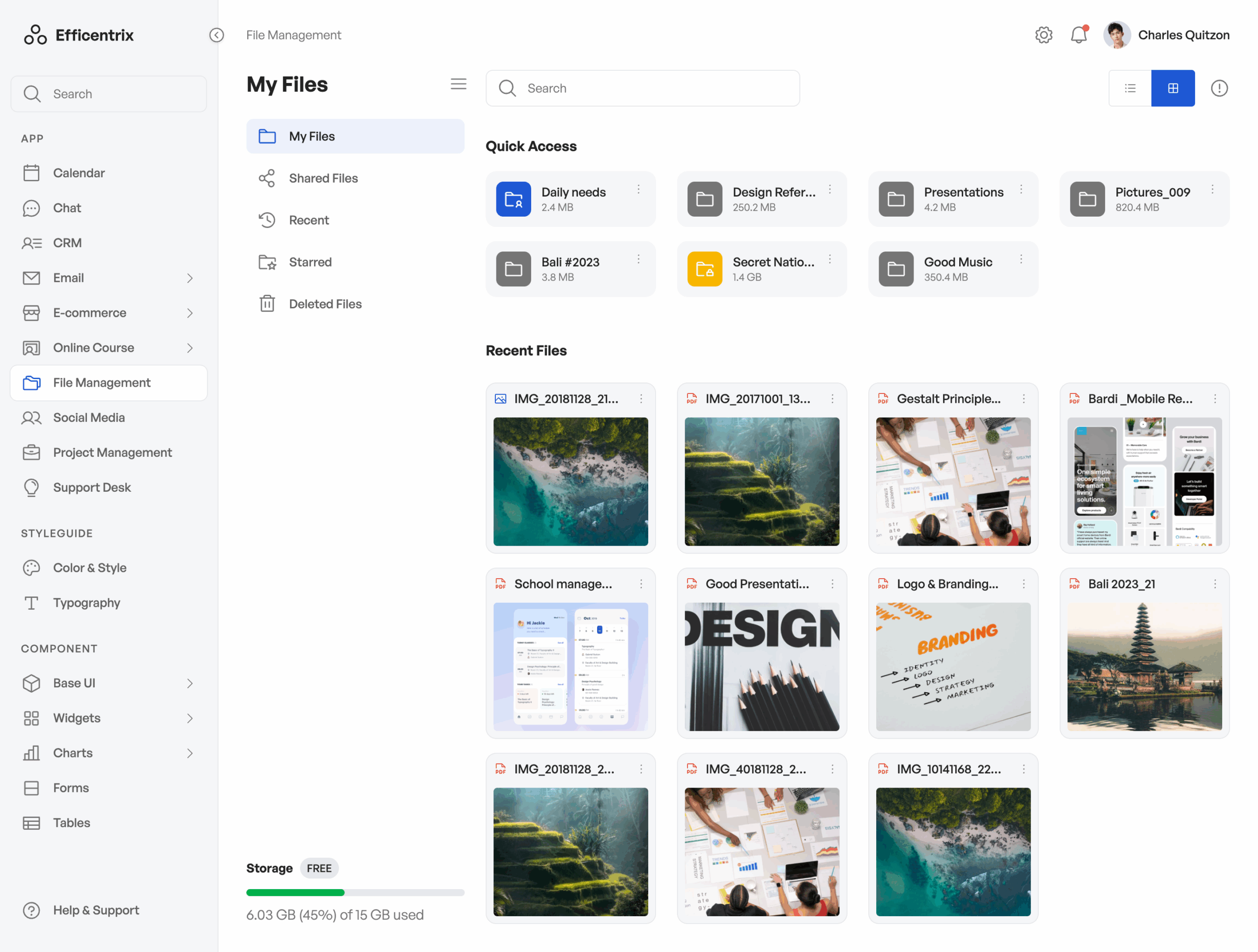Switch to the My Files tab

[x=312, y=136]
